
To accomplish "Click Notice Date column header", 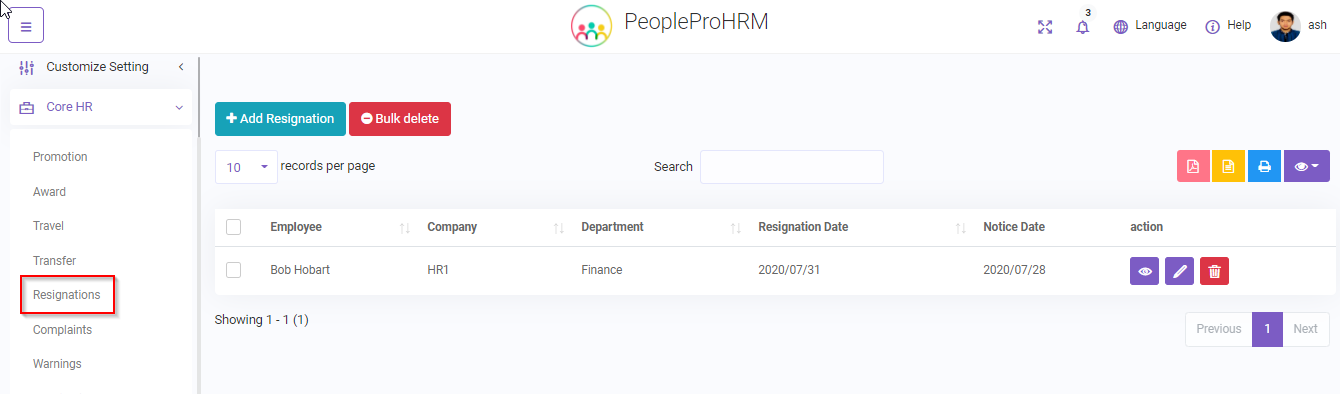I will point(1014,227).
